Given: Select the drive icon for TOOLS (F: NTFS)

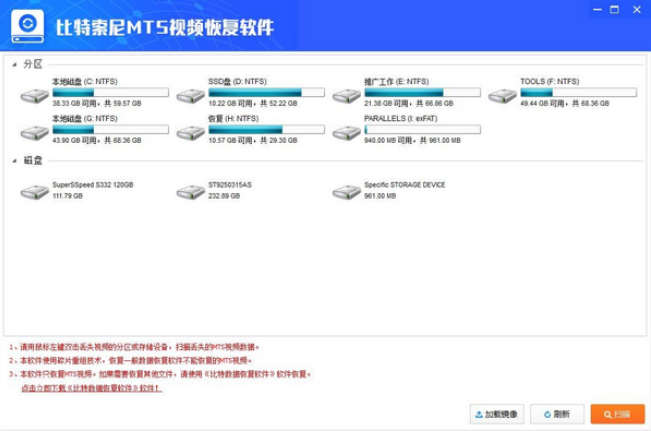Looking at the screenshot, I should tap(502, 96).
